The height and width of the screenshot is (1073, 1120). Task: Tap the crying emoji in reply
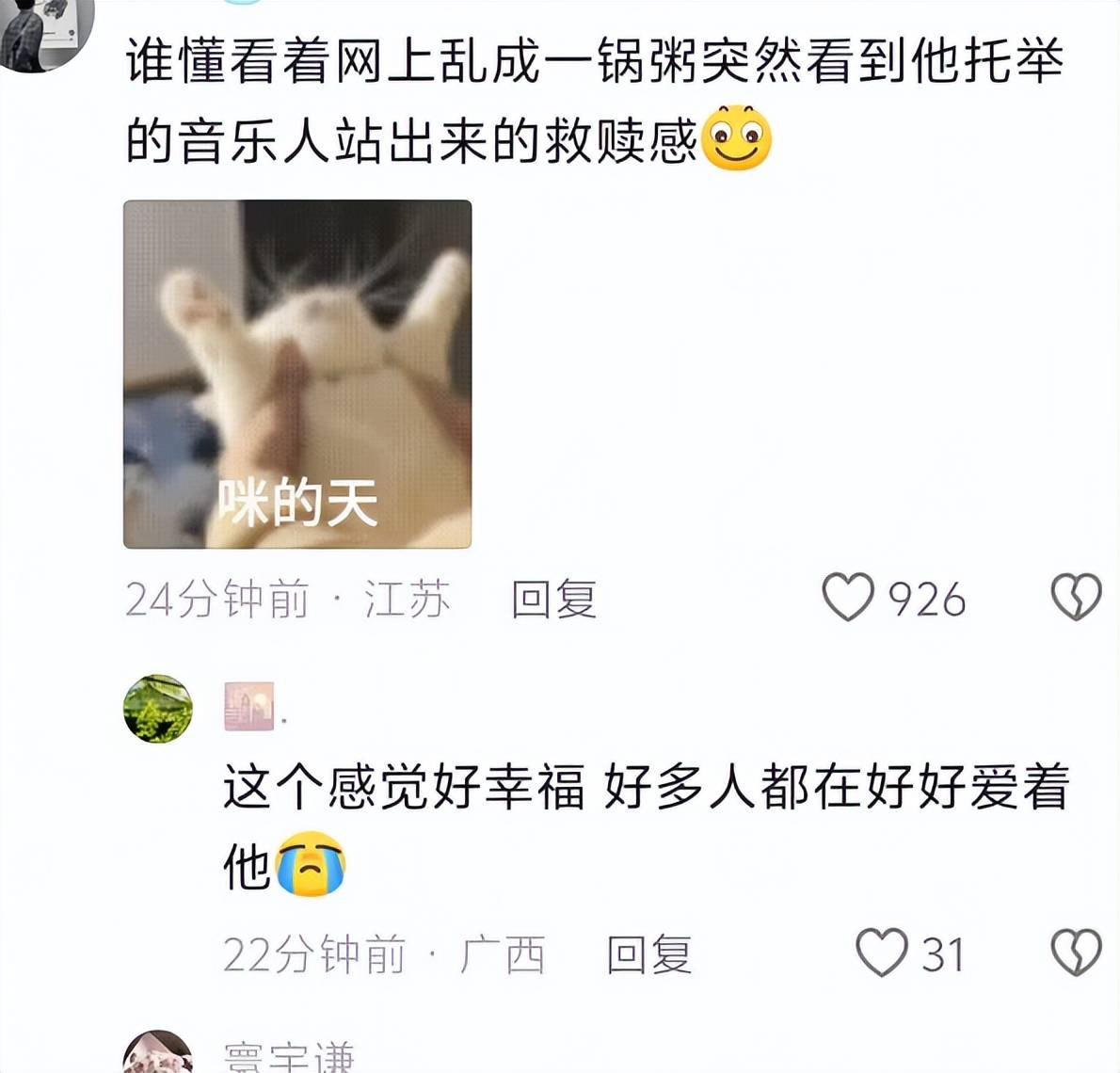click(311, 863)
